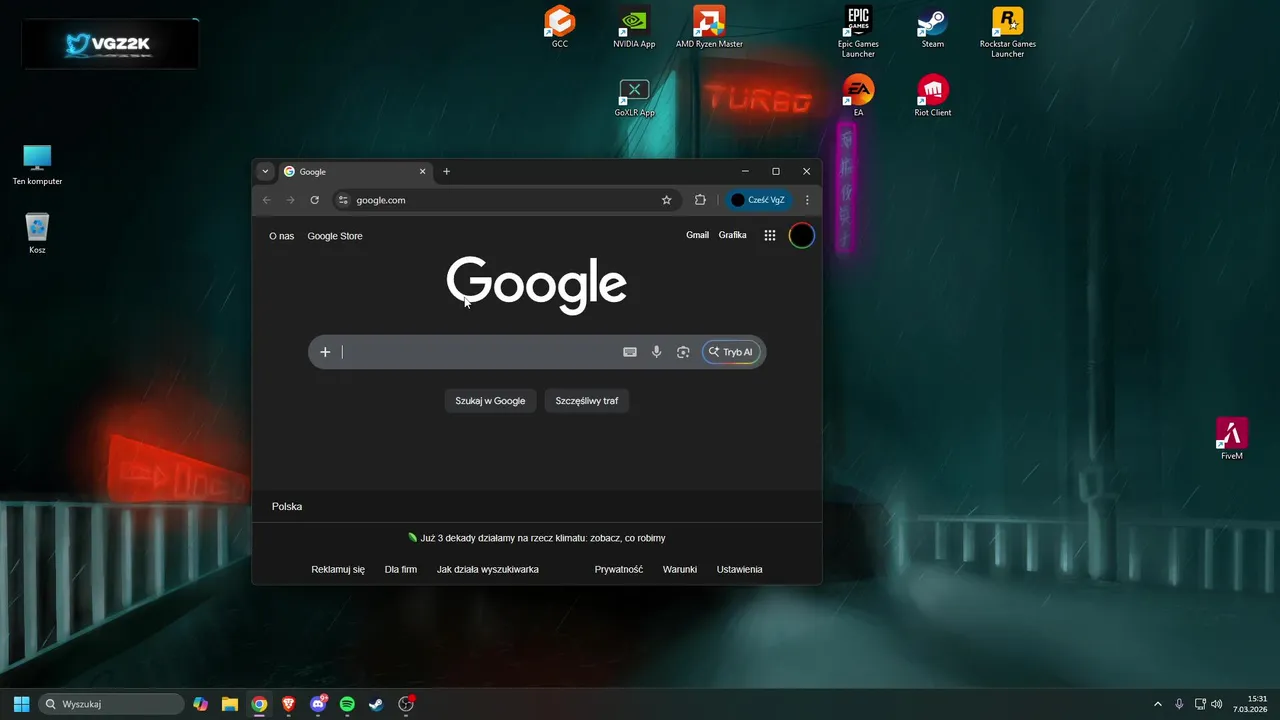Open the GoXLR App desktop shortcut
This screenshot has height=720, width=1280.
click(x=634, y=98)
